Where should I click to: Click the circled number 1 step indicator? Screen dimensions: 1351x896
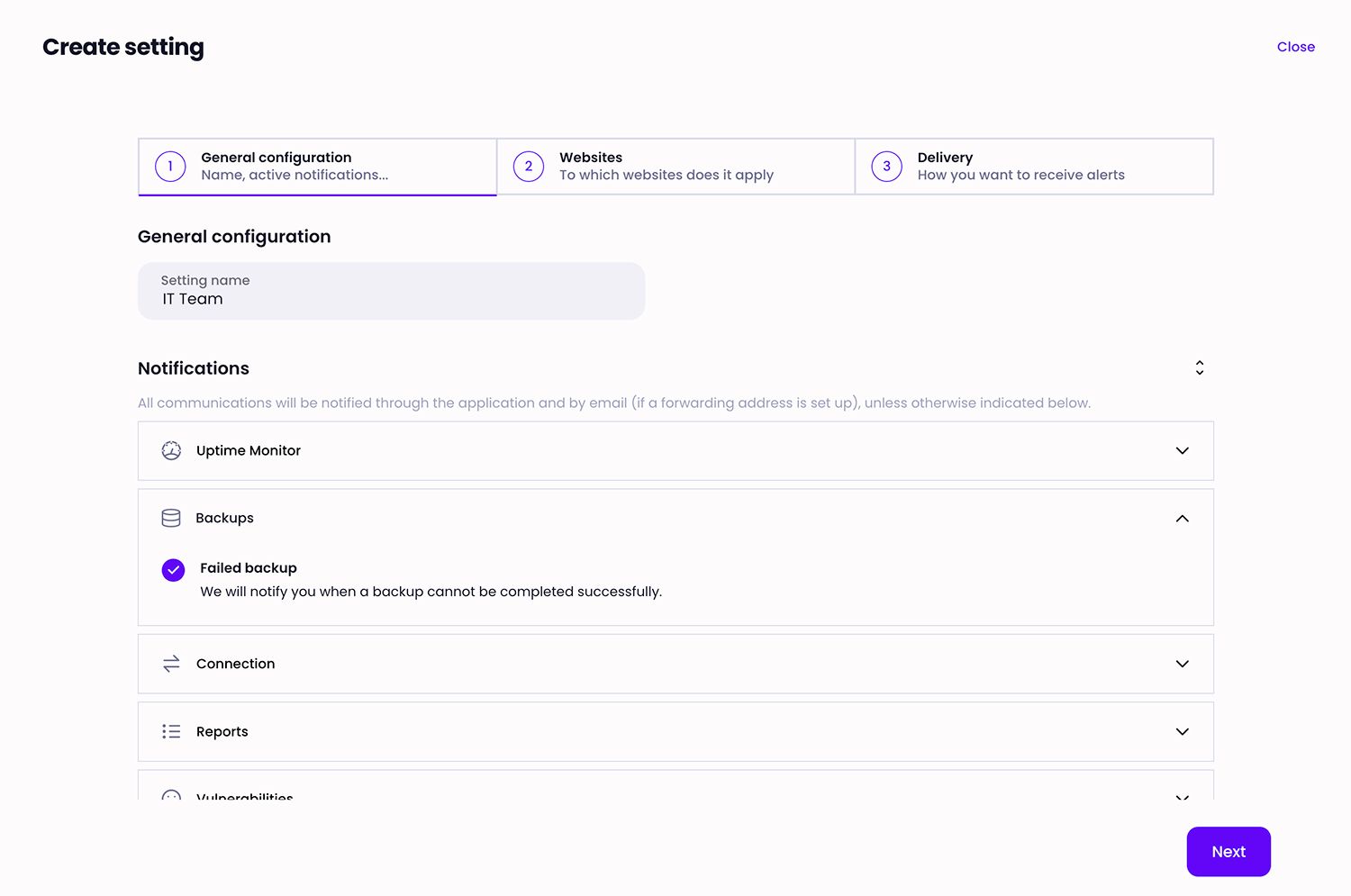(170, 166)
